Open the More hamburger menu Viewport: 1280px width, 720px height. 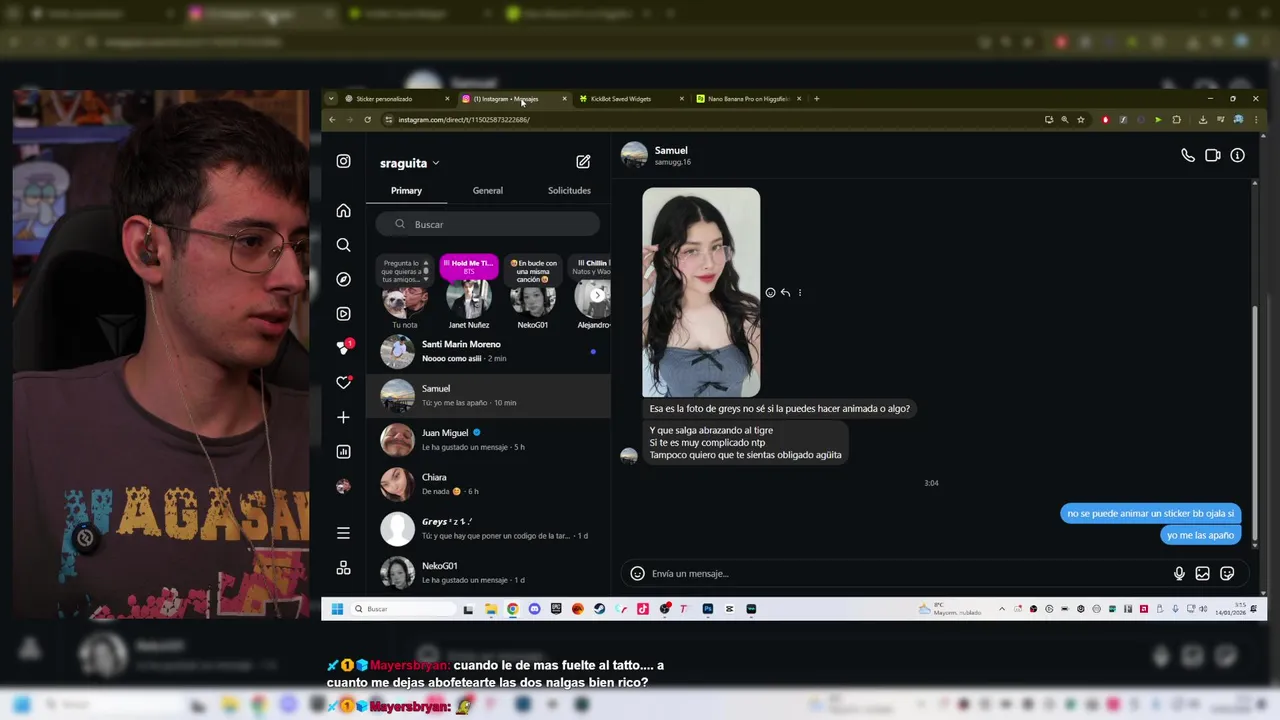[343, 533]
